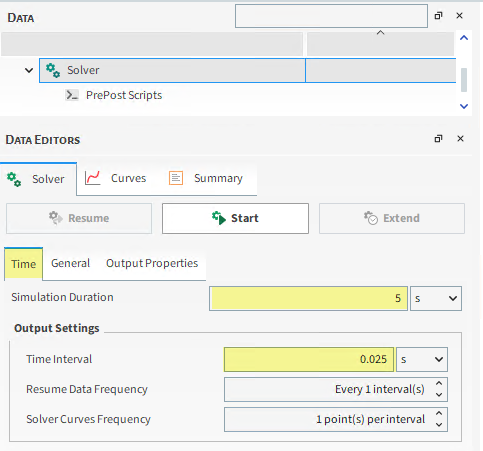Open the Simulation Duration unit dropdown
This screenshot has width=483, height=451.
pos(436,298)
